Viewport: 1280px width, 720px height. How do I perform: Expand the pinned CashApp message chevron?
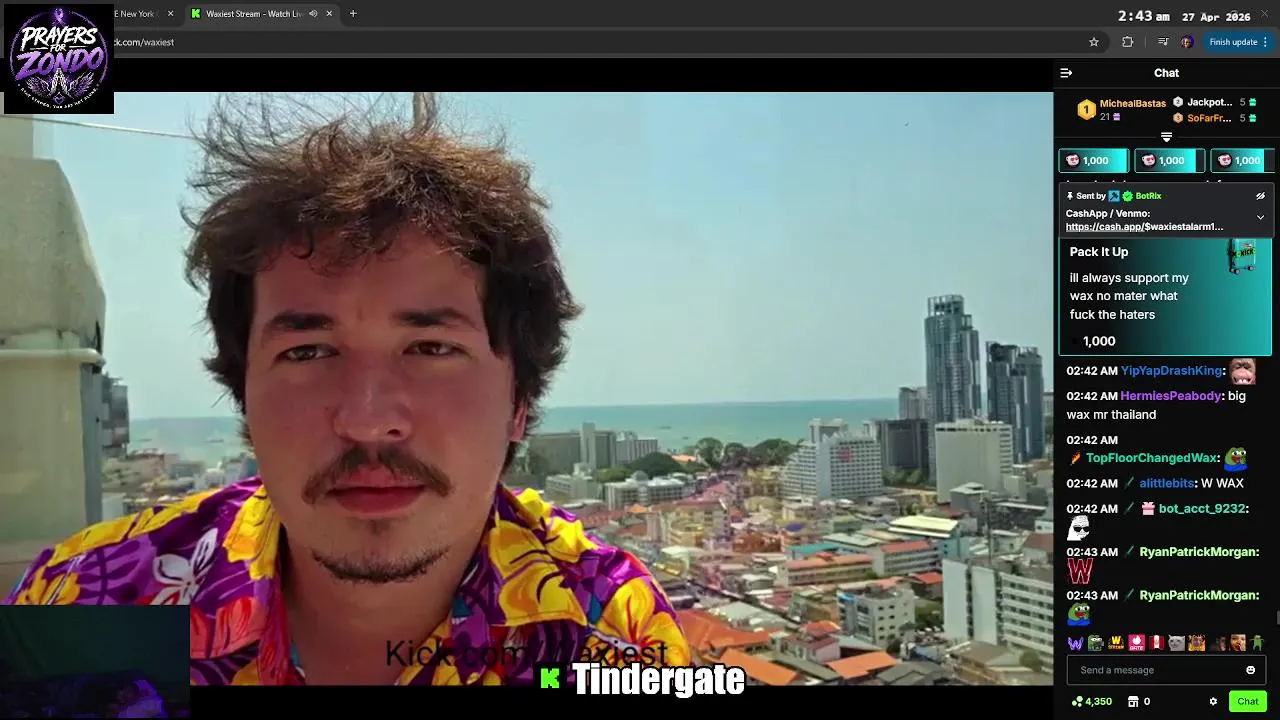click(x=1260, y=217)
